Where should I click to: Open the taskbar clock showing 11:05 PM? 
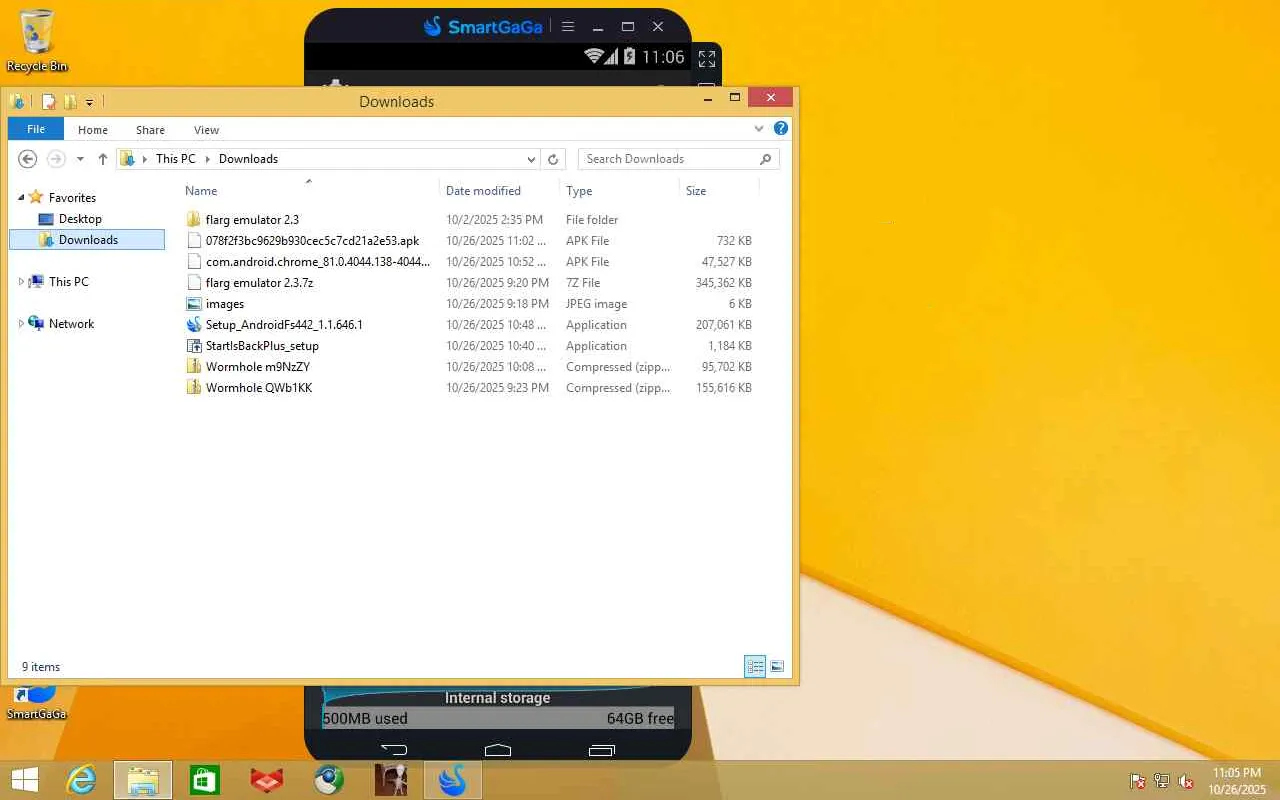(1237, 781)
